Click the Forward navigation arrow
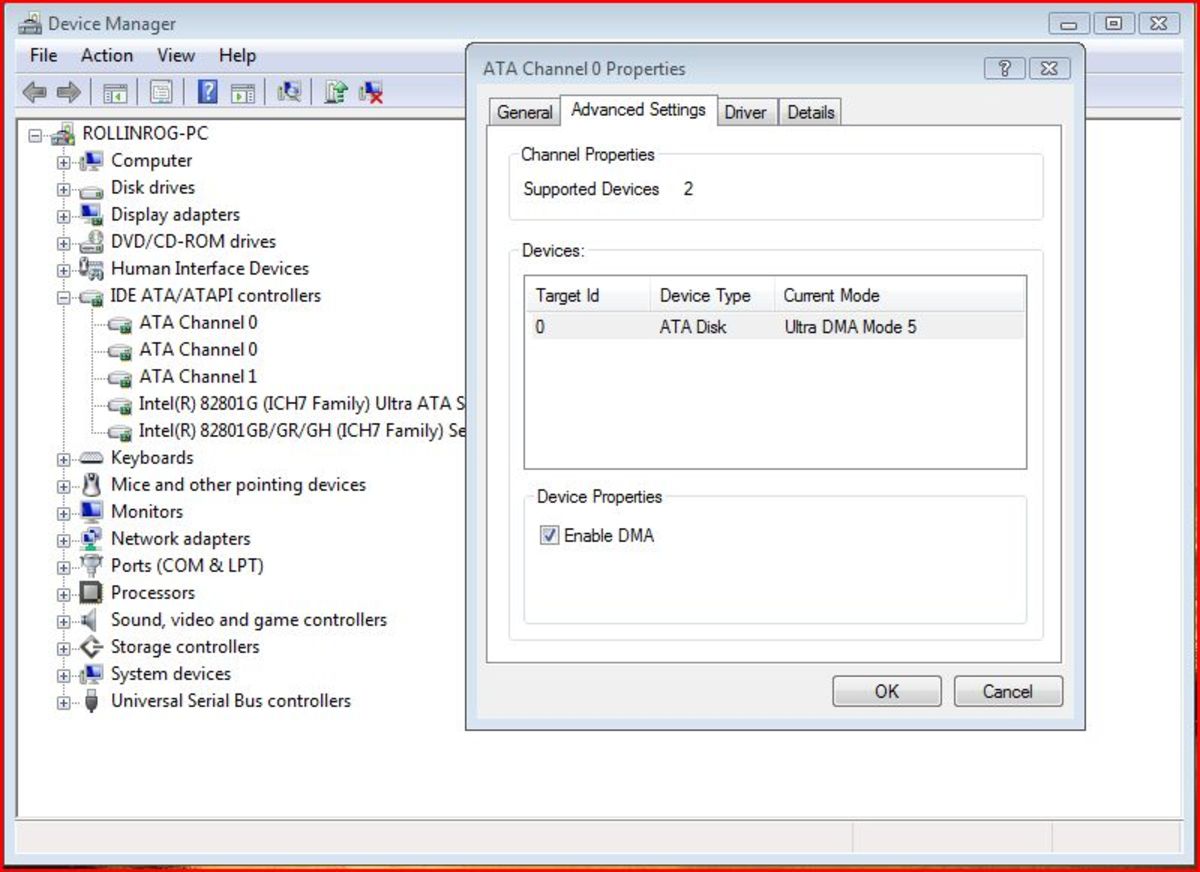This screenshot has width=1200, height=872. pos(68,91)
